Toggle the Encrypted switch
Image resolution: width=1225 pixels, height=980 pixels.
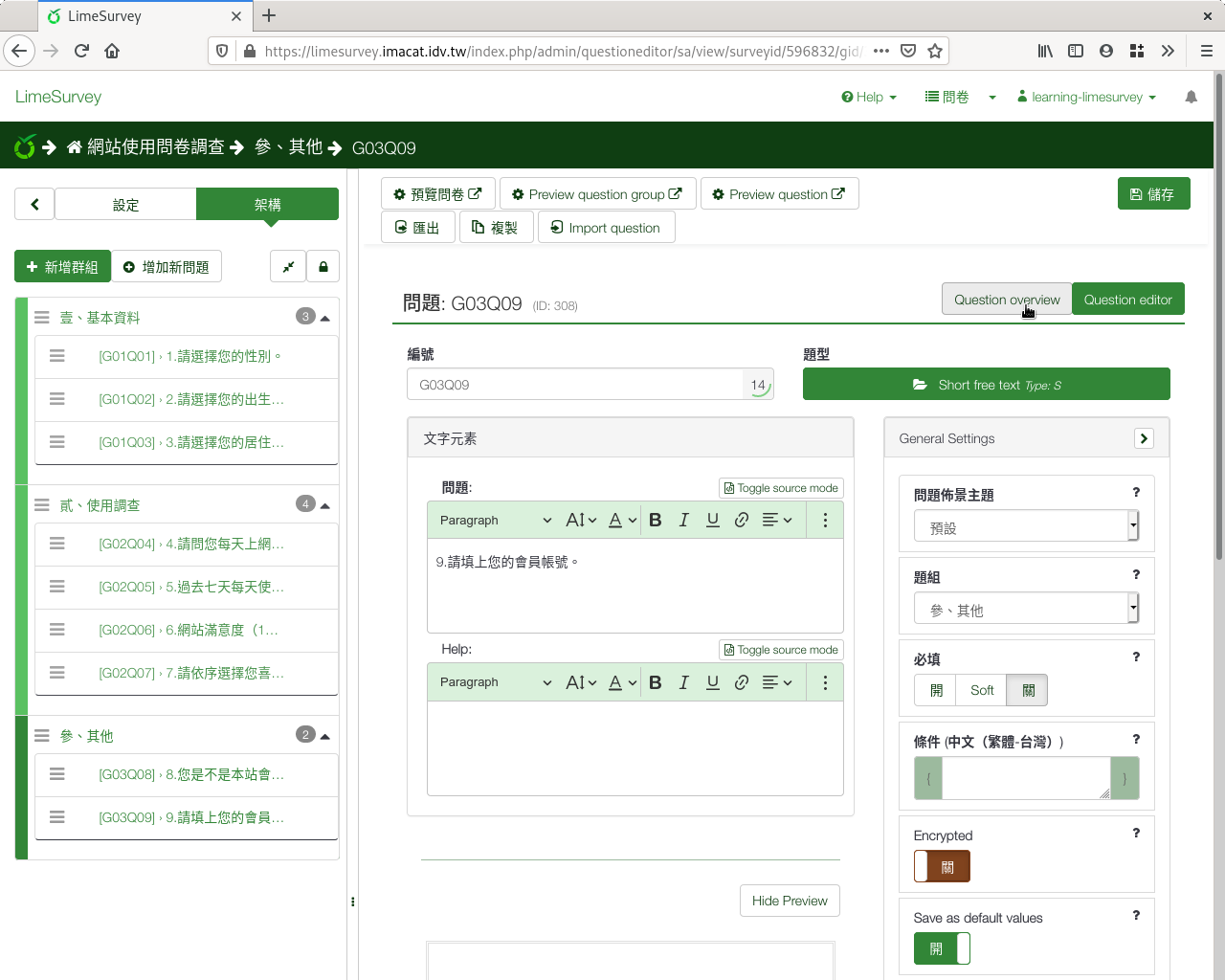[x=942, y=866]
